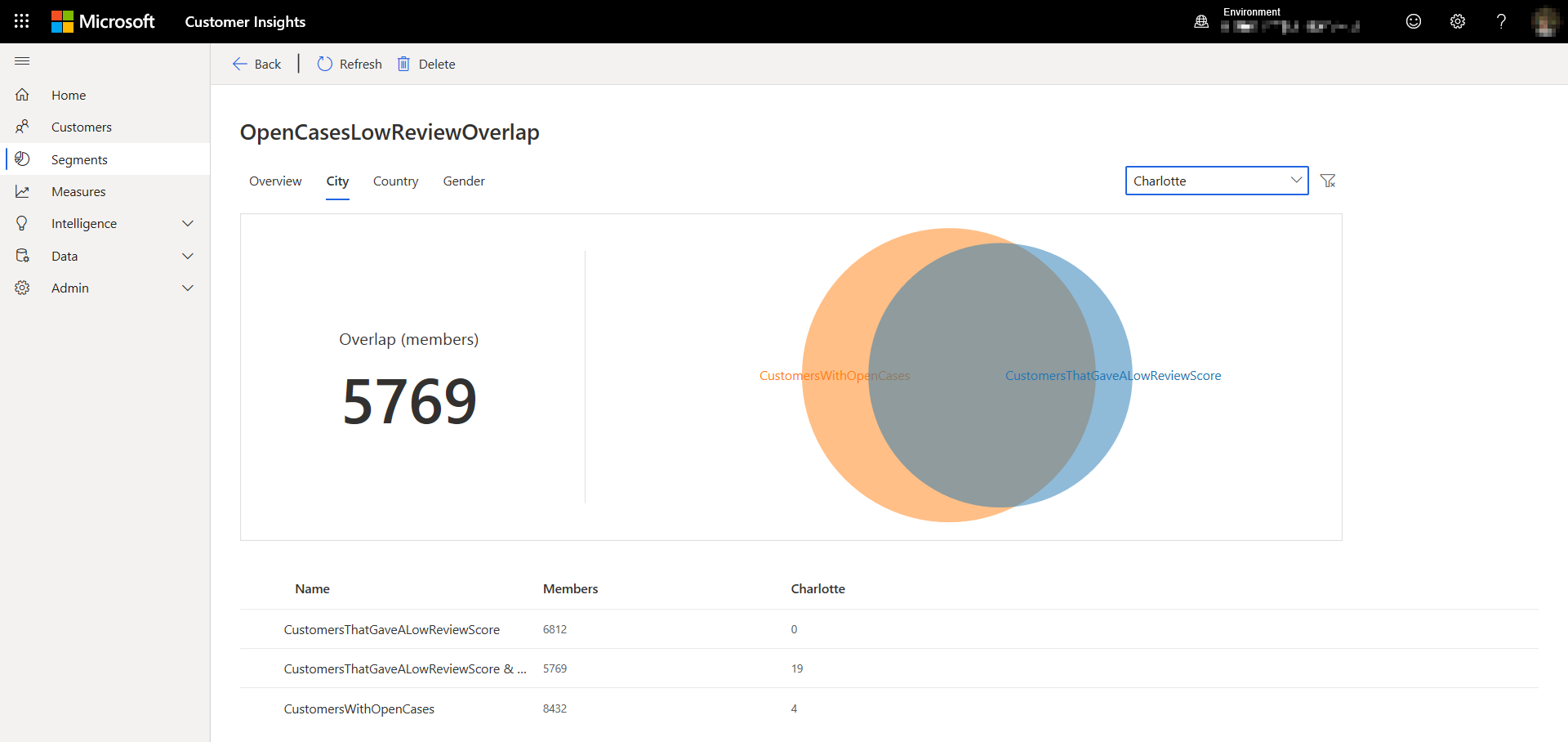Collapse the hamburger navigation menu
This screenshot has height=742, width=1568.
(22, 61)
